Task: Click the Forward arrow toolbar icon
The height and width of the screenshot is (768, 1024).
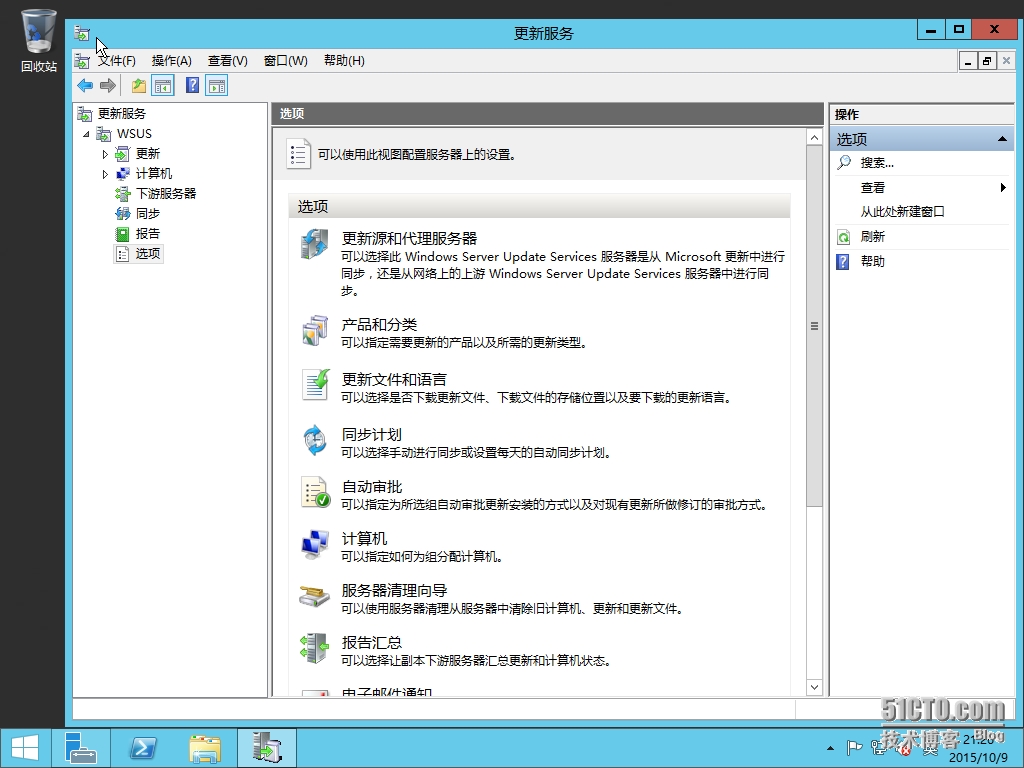Action: [x=108, y=86]
